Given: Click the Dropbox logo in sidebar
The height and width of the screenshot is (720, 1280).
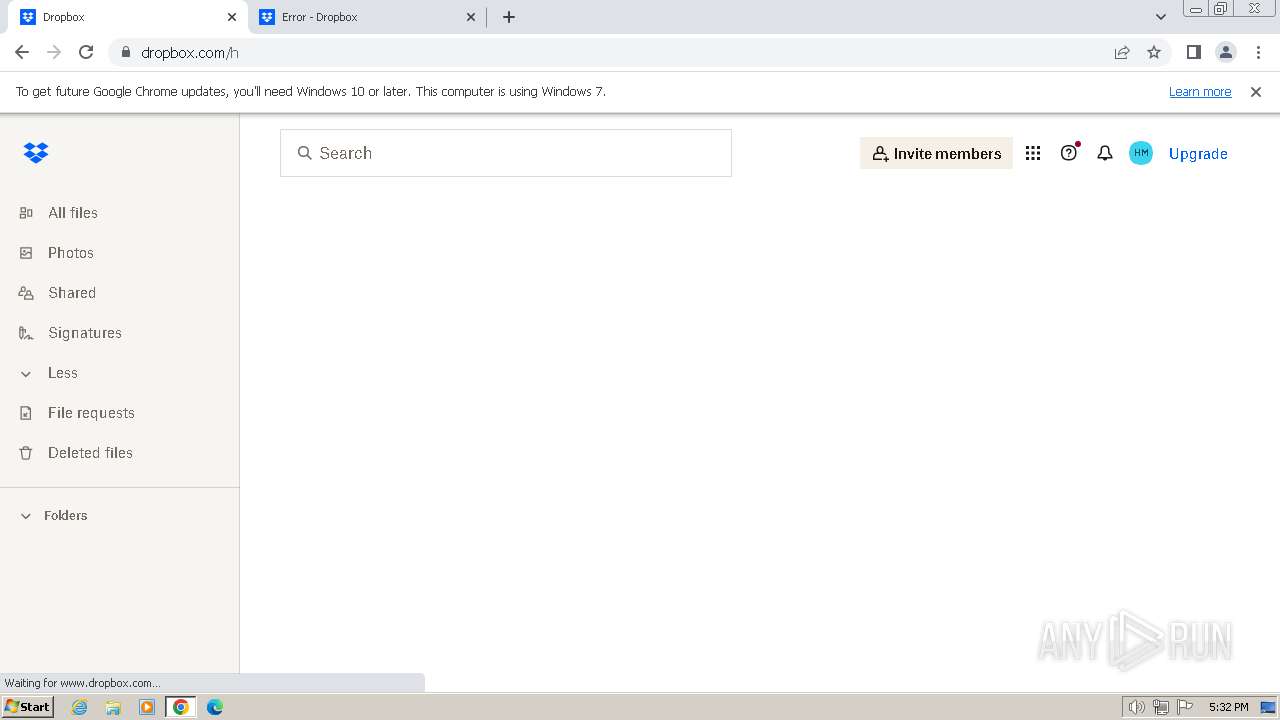Looking at the screenshot, I should [36, 153].
